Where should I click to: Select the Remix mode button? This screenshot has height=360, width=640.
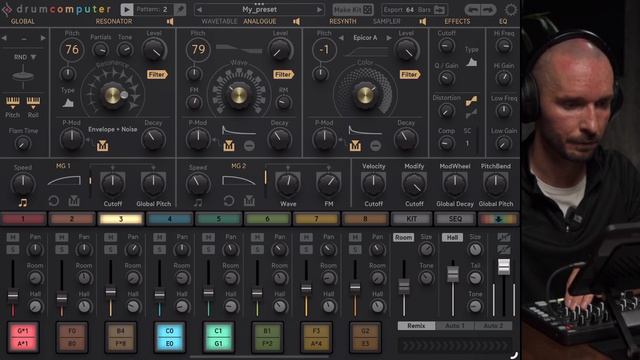pos(416,326)
